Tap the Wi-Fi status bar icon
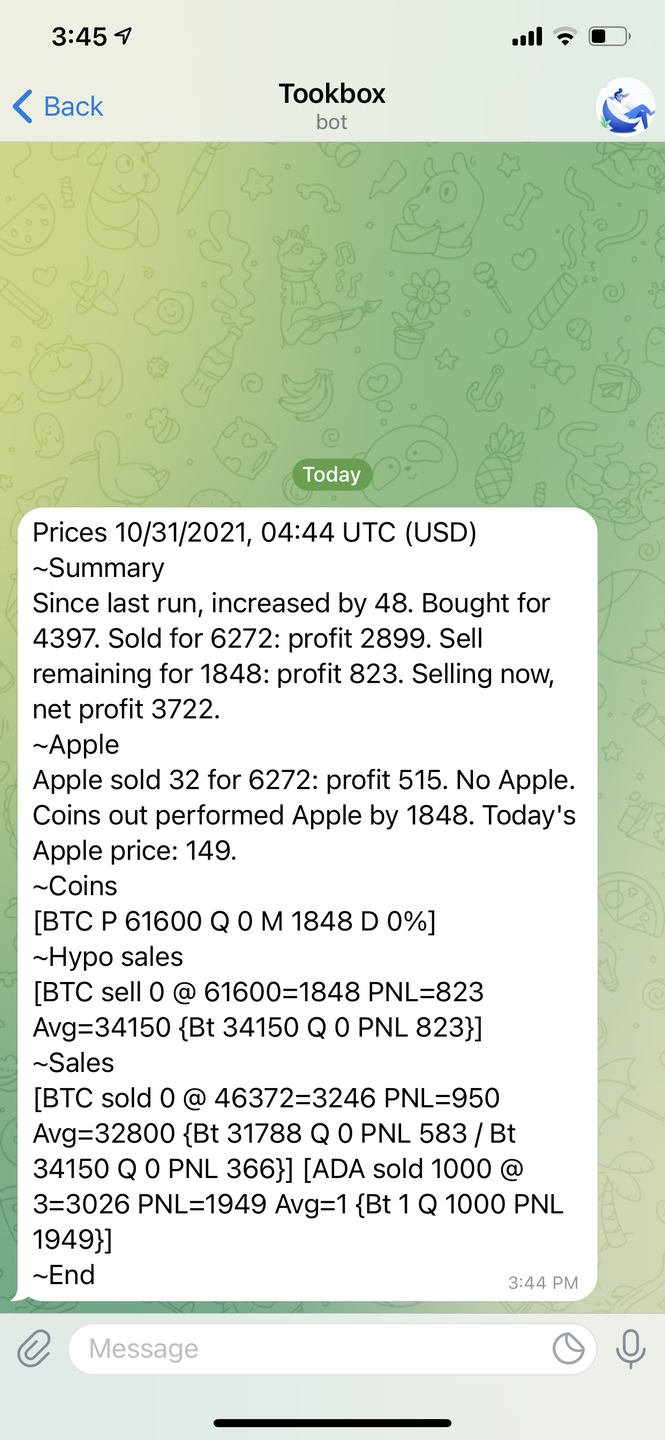665x1440 pixels. pyautogui.click(x=565, y=37)
